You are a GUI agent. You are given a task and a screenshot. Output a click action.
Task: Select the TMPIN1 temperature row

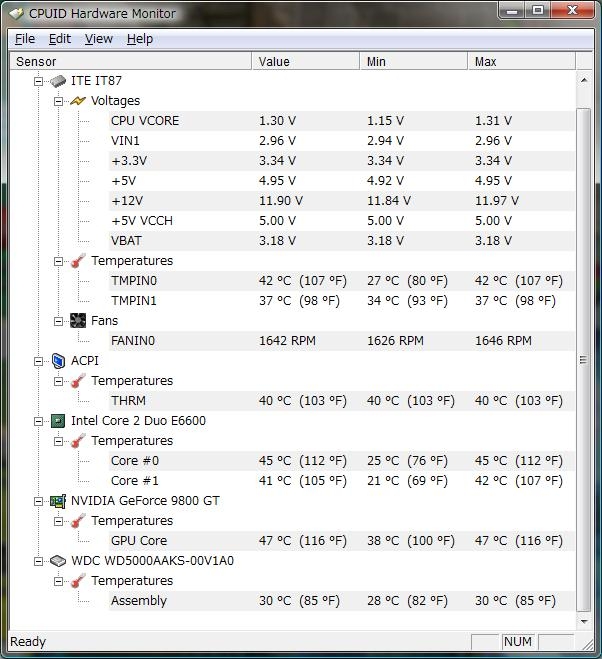342,301
